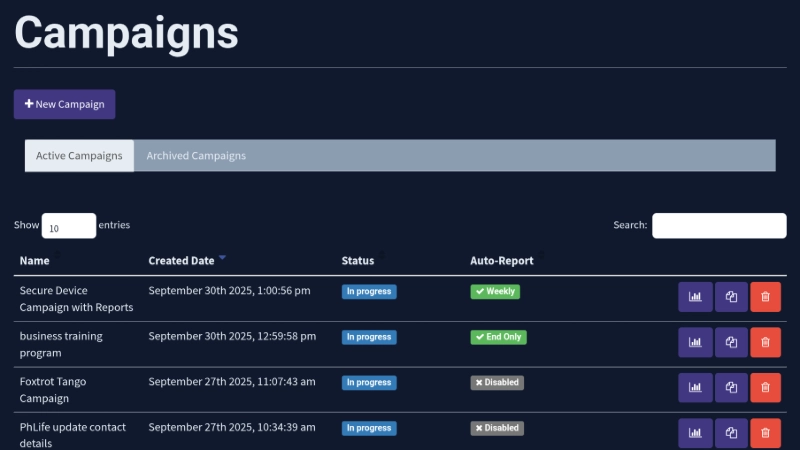The image size is (800, 450).
Task: Click the End Only auto-report badge
Action: (498, 337)
